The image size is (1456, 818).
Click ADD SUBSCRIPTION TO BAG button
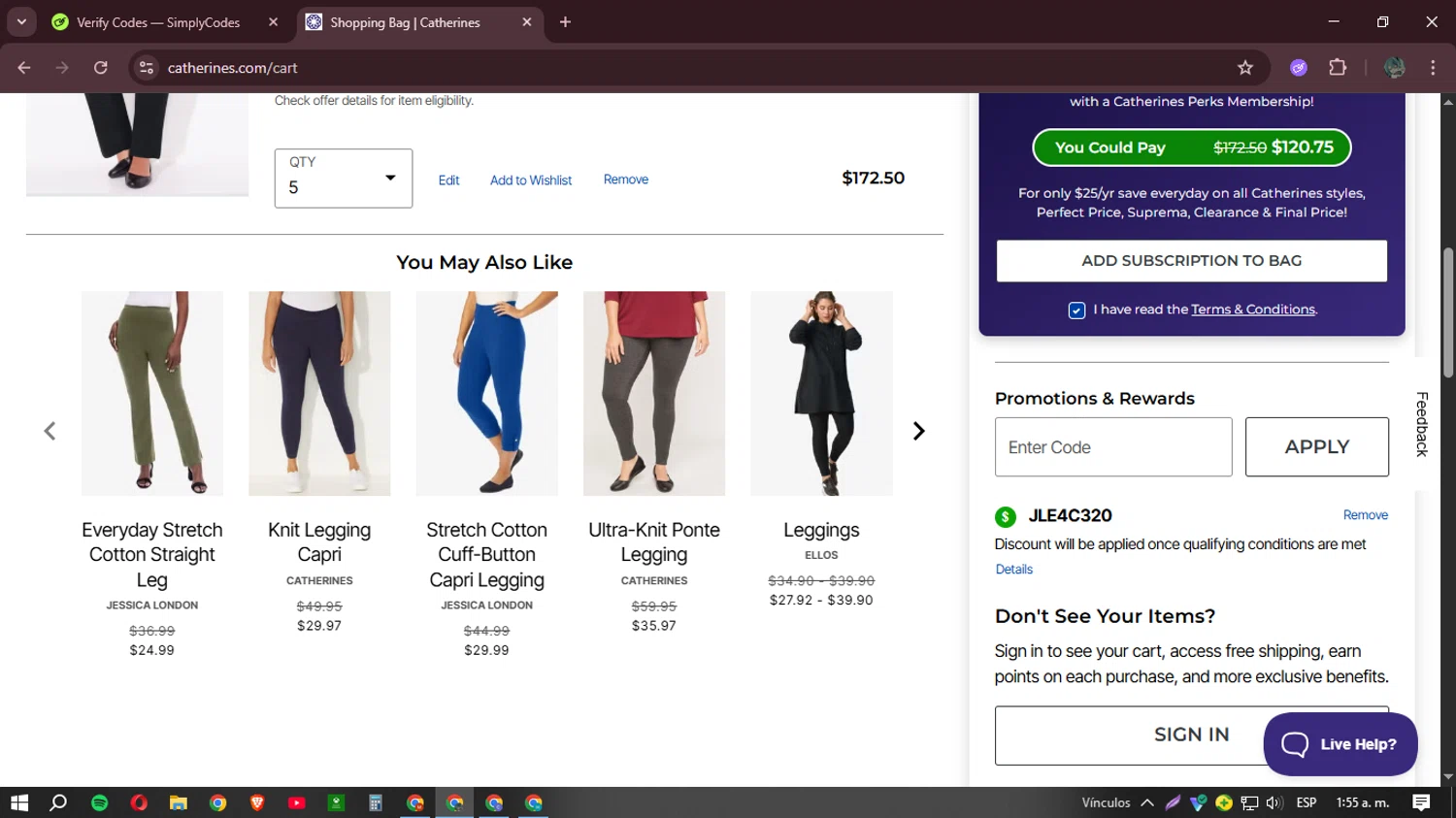1191,261
